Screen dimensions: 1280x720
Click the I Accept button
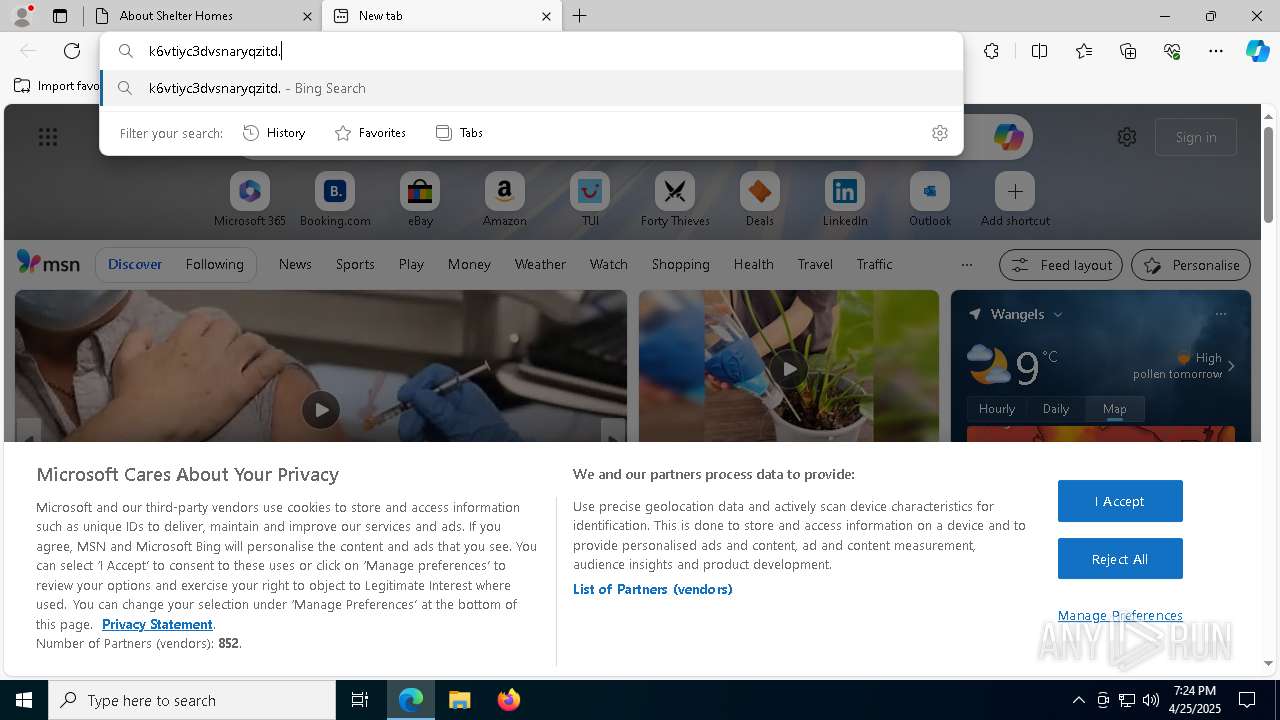click(x=1120, y=501)
